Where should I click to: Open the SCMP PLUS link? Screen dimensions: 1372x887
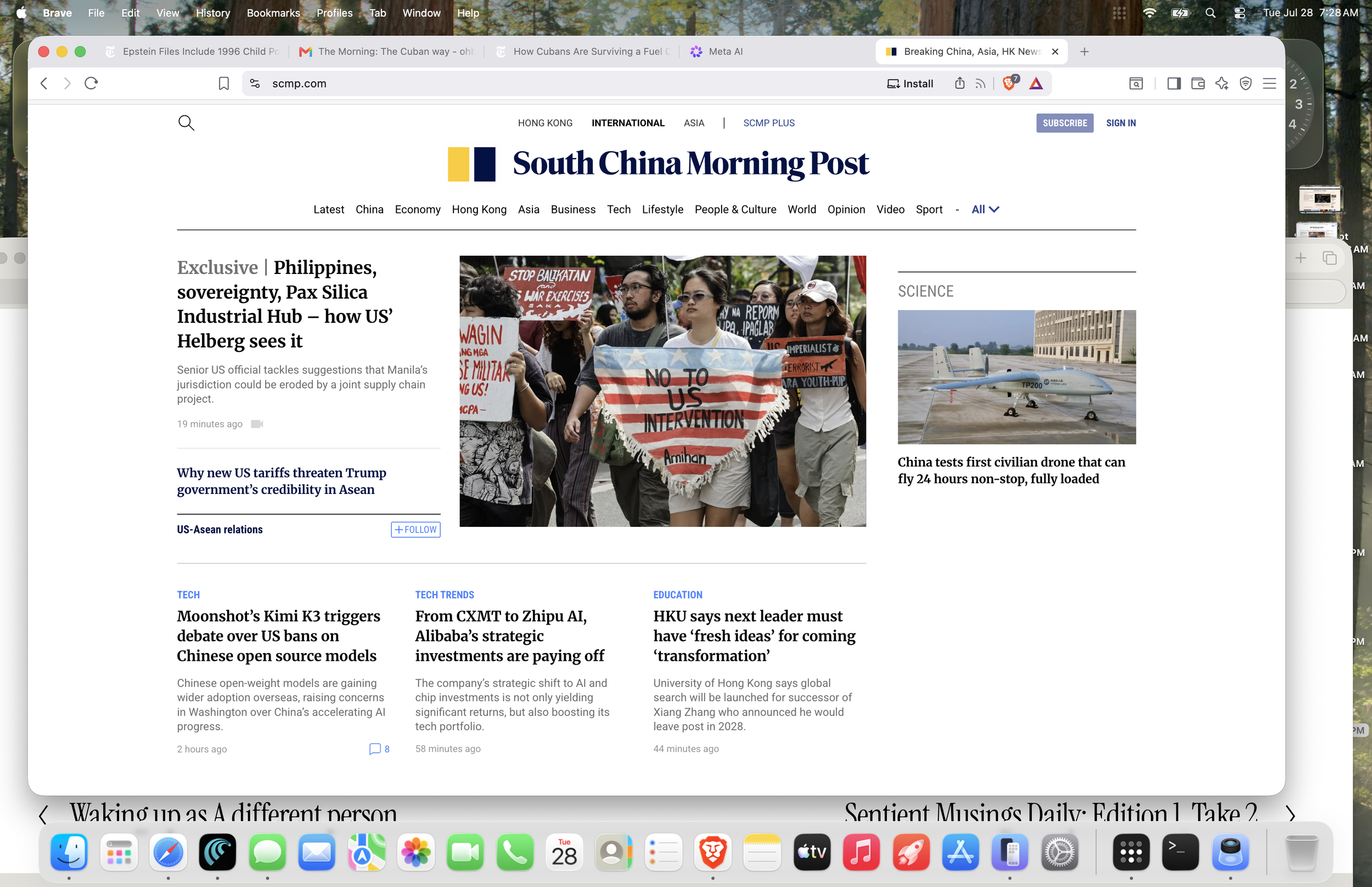[x=769, y=123]
